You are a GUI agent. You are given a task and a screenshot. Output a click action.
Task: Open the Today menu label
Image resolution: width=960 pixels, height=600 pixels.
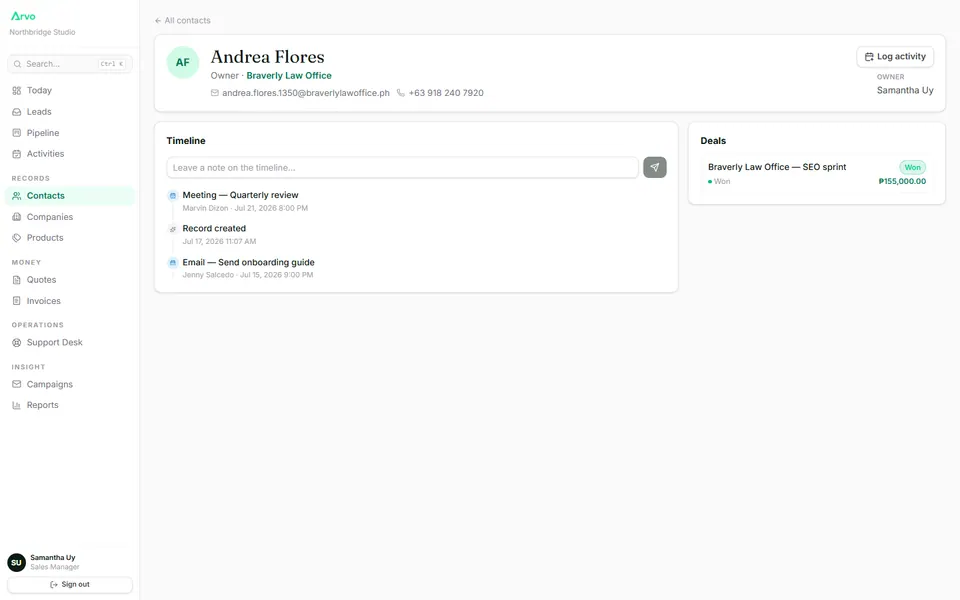point(39,91)
